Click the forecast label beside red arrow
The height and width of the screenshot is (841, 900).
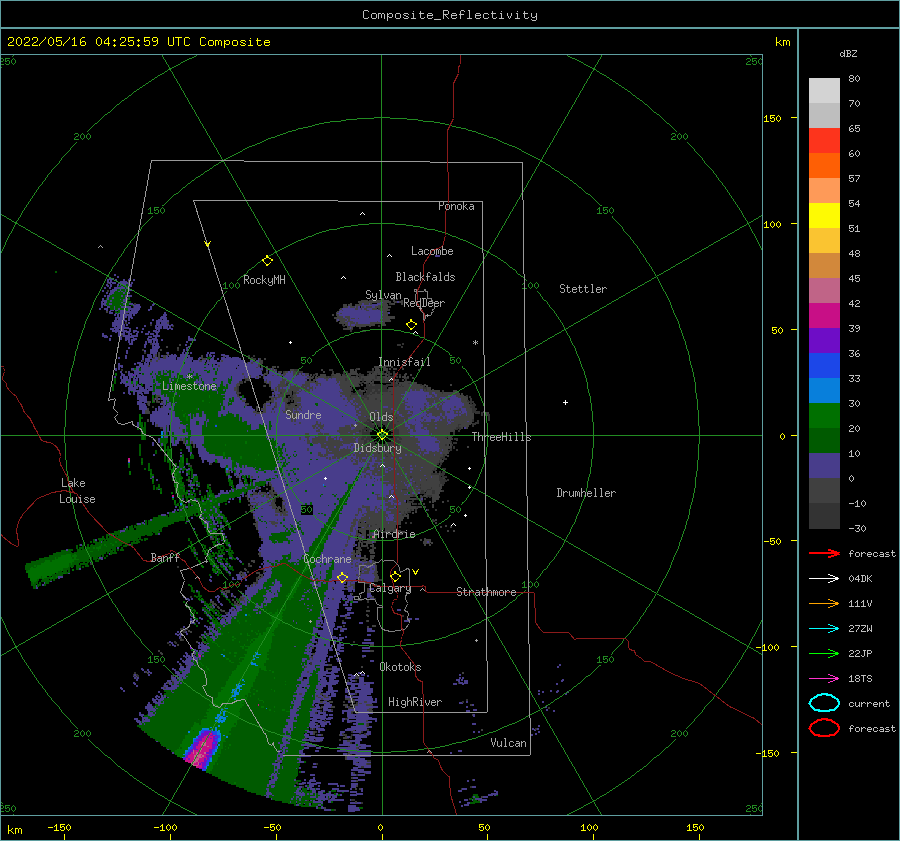(x=872, y=553)
